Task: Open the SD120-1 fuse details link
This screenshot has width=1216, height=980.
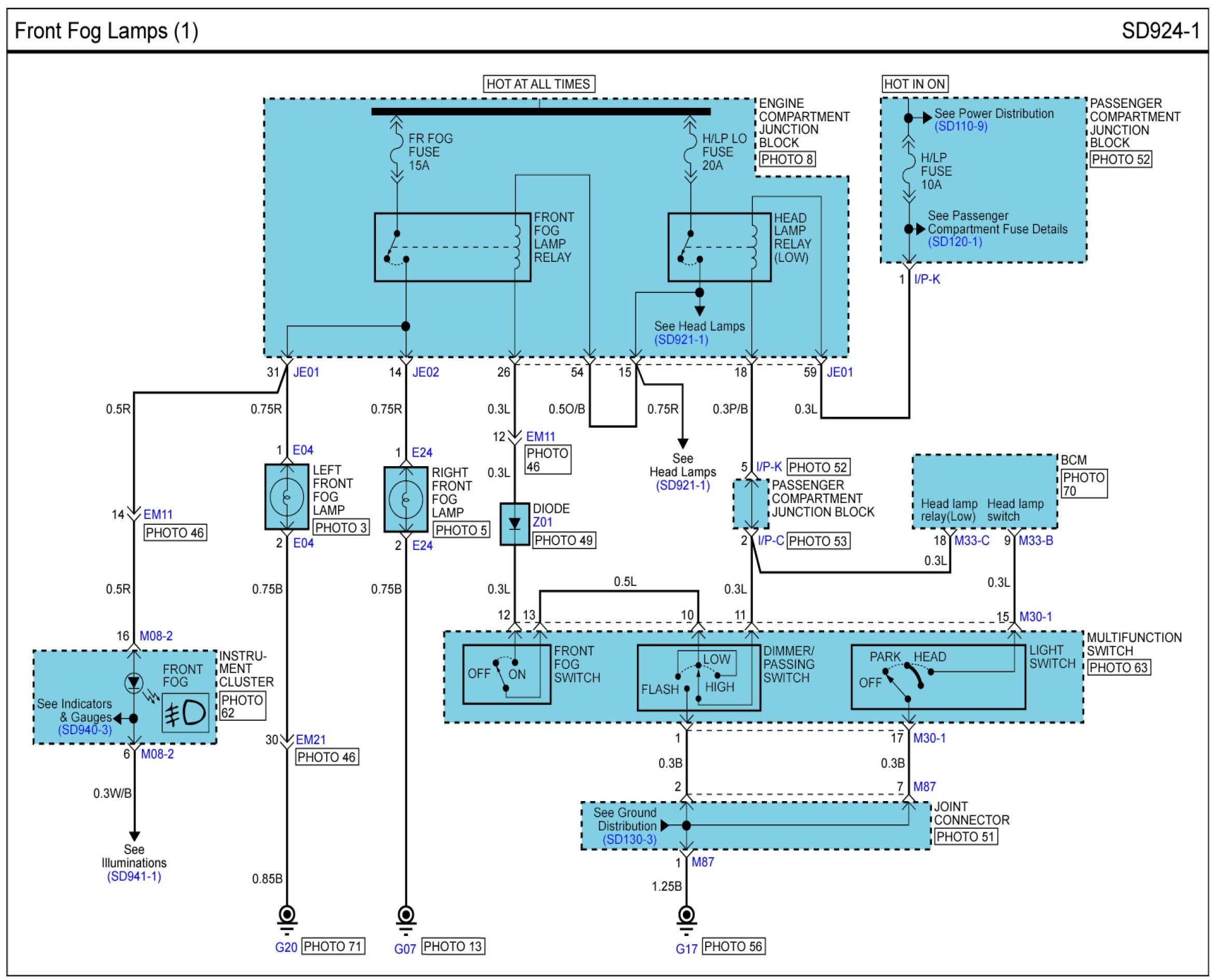Action: [x=955, y=242]
